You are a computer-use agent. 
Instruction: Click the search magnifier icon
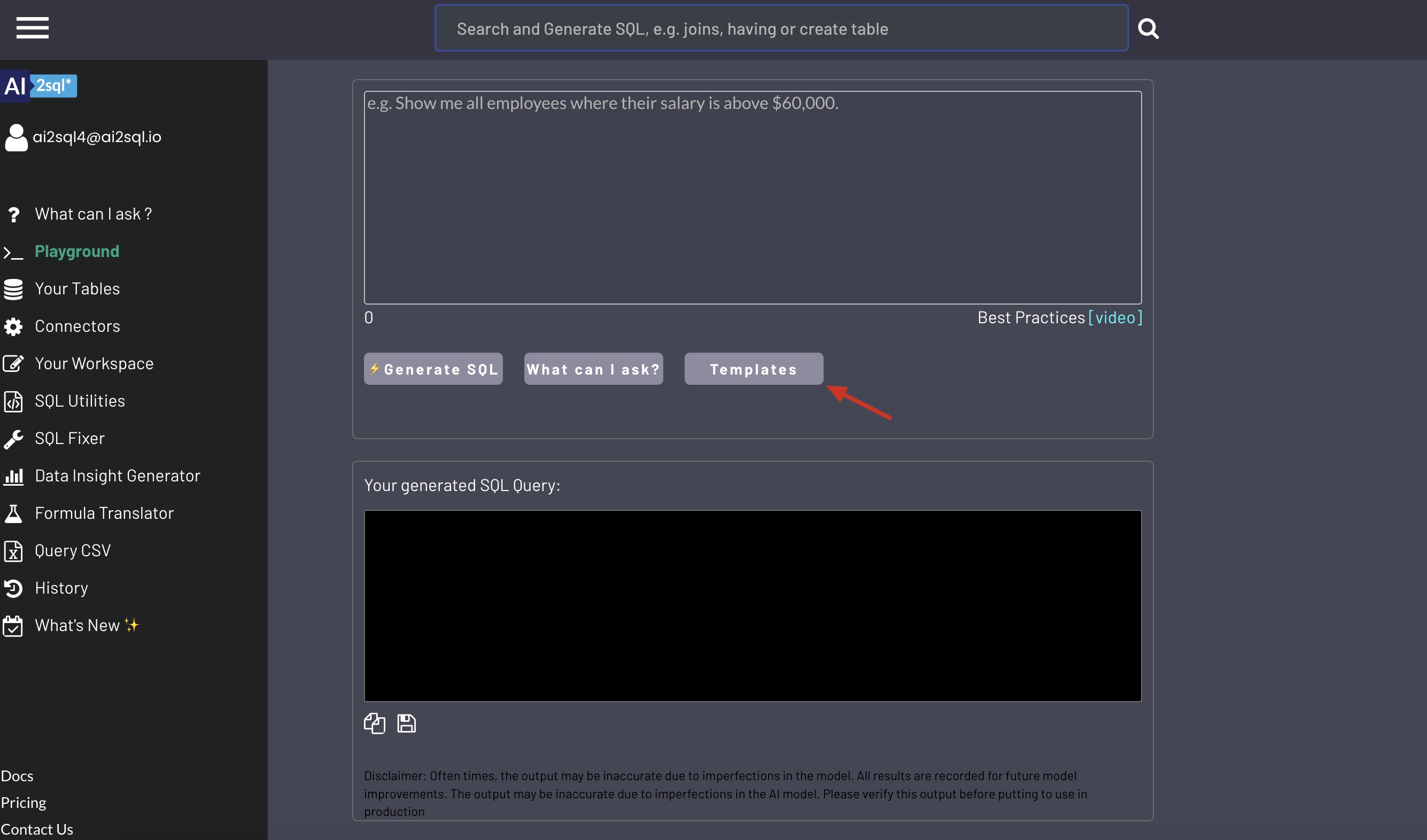(1148, 28)
